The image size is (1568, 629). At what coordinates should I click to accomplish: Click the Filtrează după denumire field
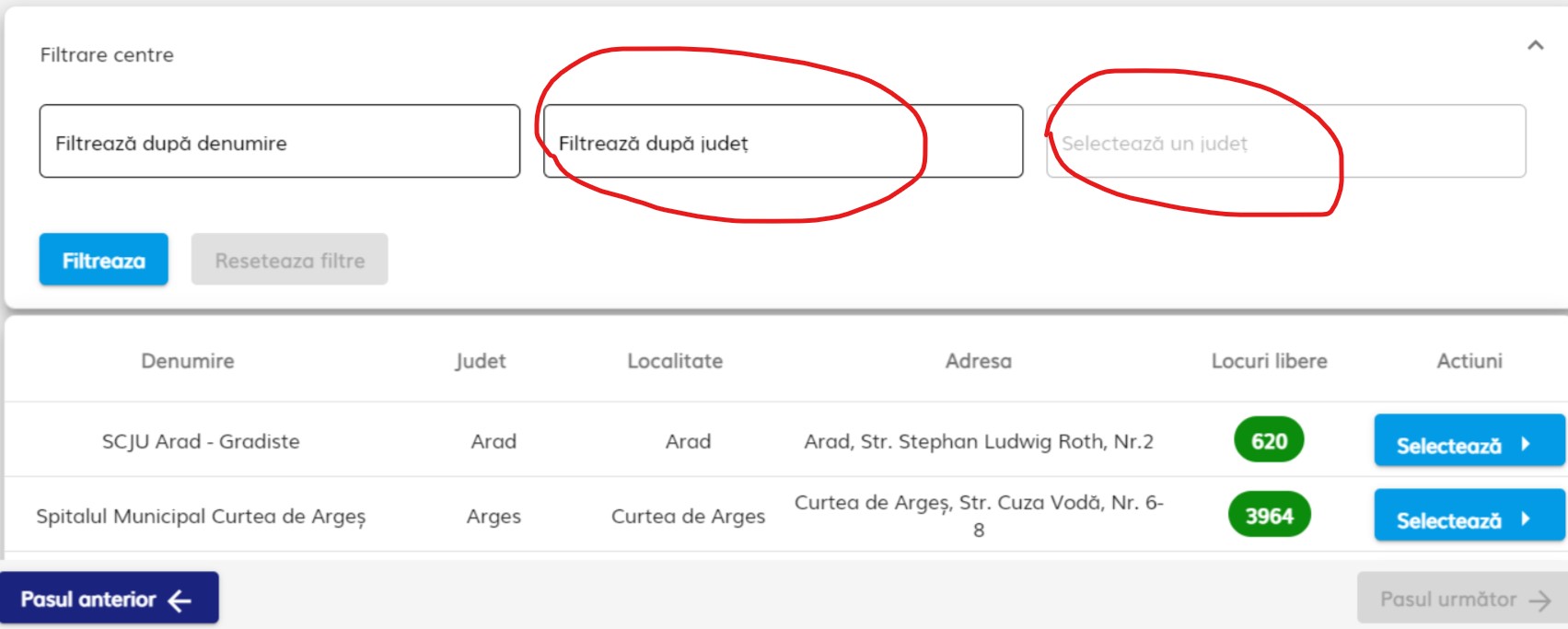279,142
